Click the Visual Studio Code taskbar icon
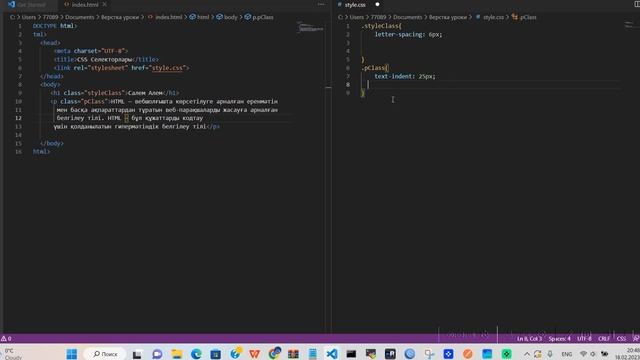The width and height of the screenshot is (640, 360). [x=332, y=354]
